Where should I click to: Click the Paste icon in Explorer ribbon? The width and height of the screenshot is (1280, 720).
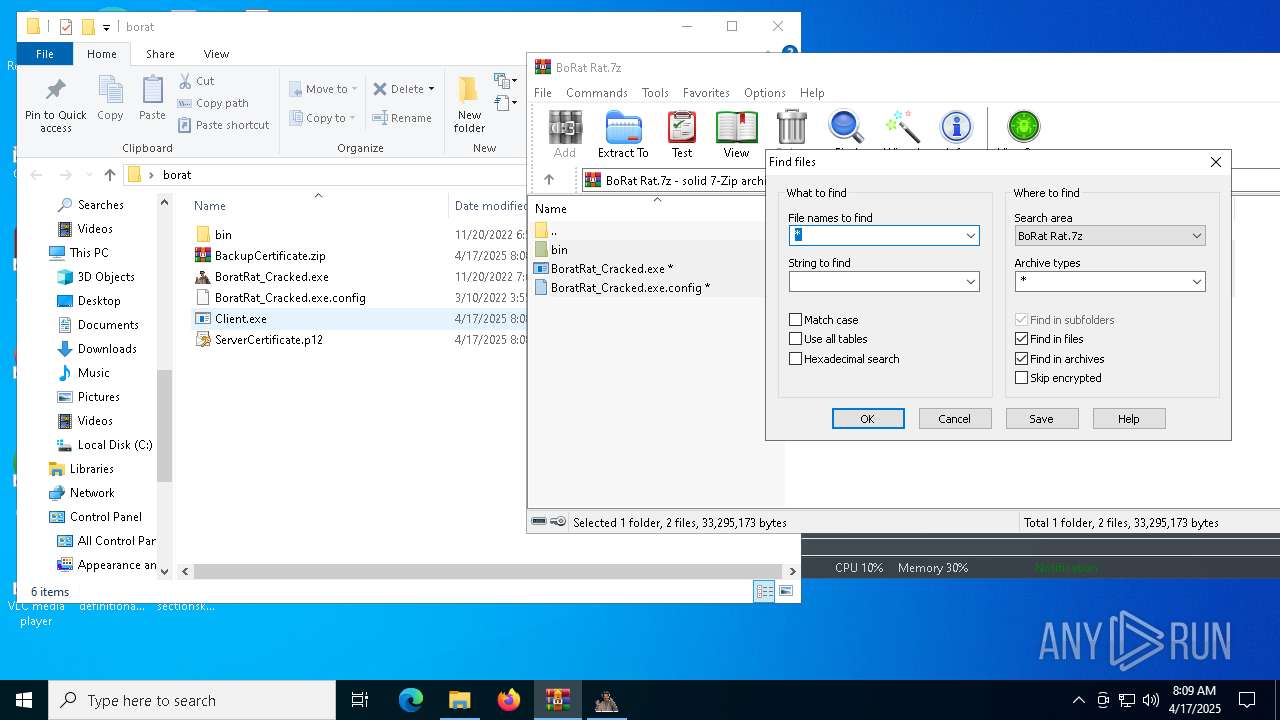tap(152, 99)
